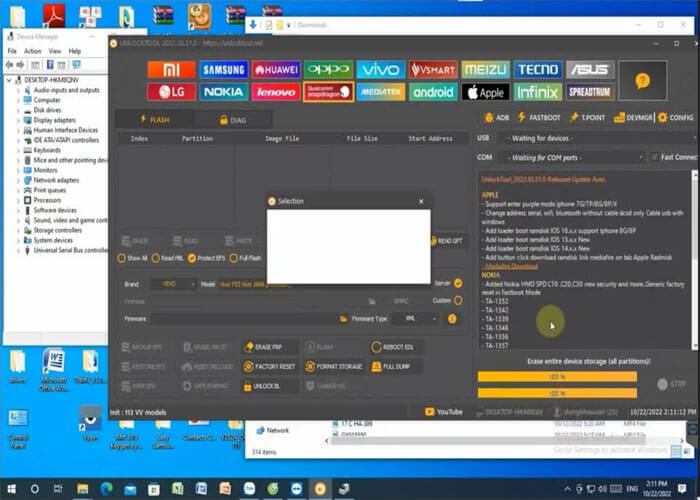The image size is (700, 500).
Task: Select the Xiaomi MI brand tile
Action: (x=171, y=70)
